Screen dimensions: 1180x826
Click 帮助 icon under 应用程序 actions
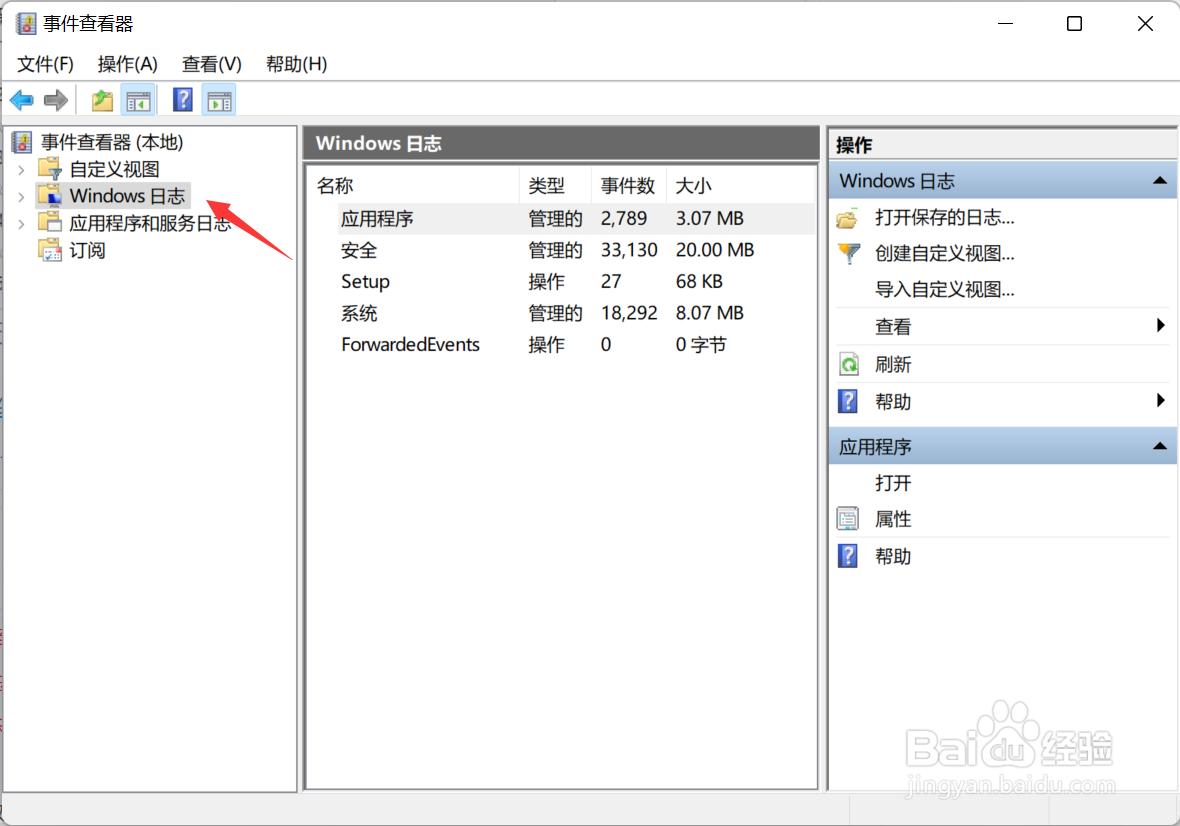coord(848,556)
